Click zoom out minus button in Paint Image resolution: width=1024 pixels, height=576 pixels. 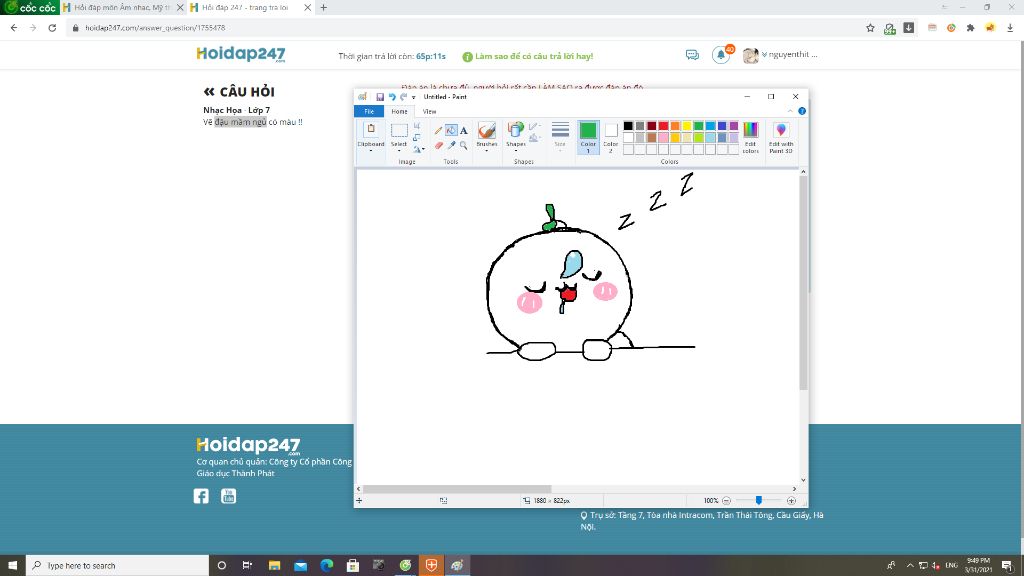coord(726,501)
